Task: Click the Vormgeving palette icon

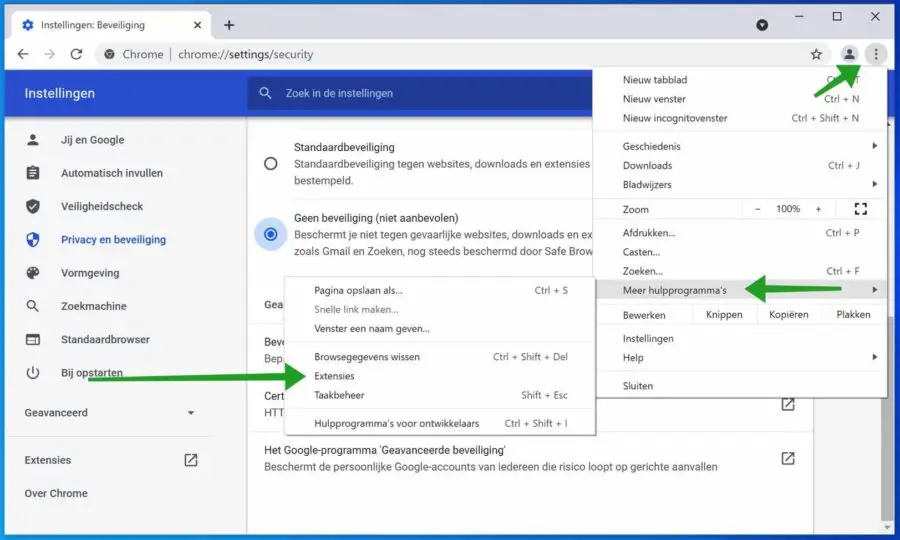Action: [33, 273]
